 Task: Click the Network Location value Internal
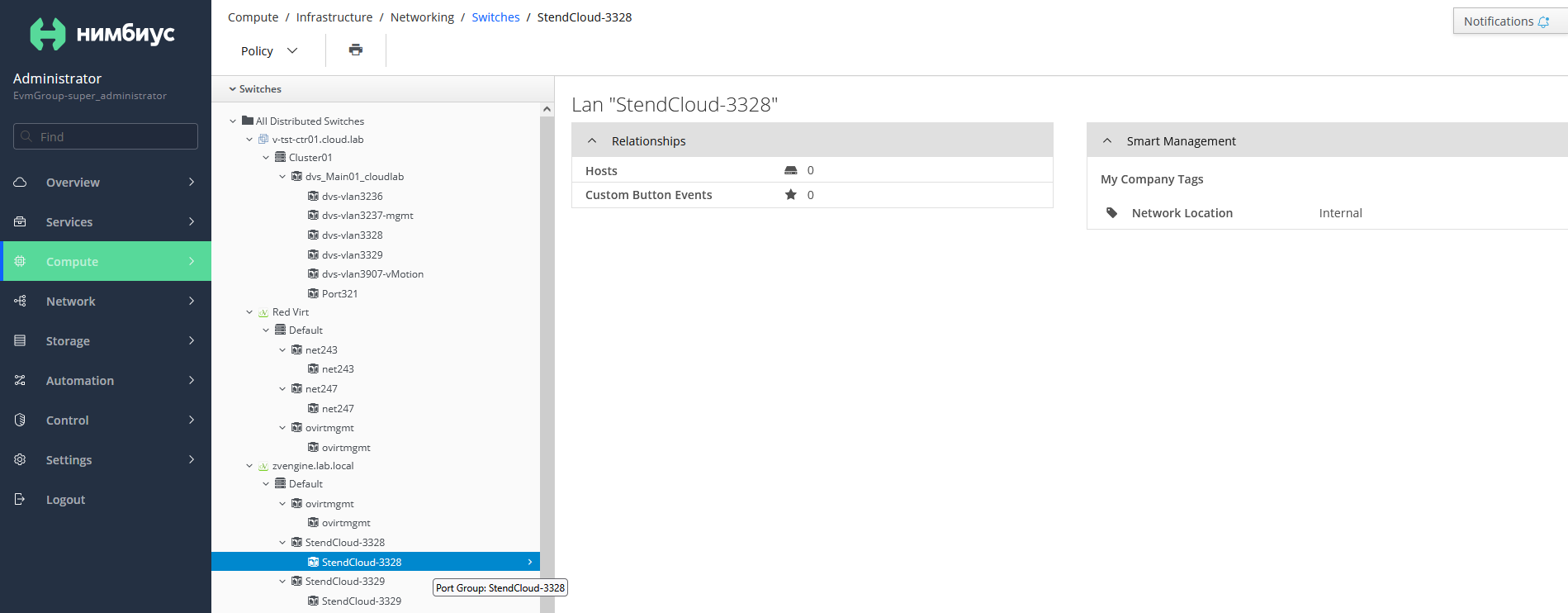(1340, 213)
